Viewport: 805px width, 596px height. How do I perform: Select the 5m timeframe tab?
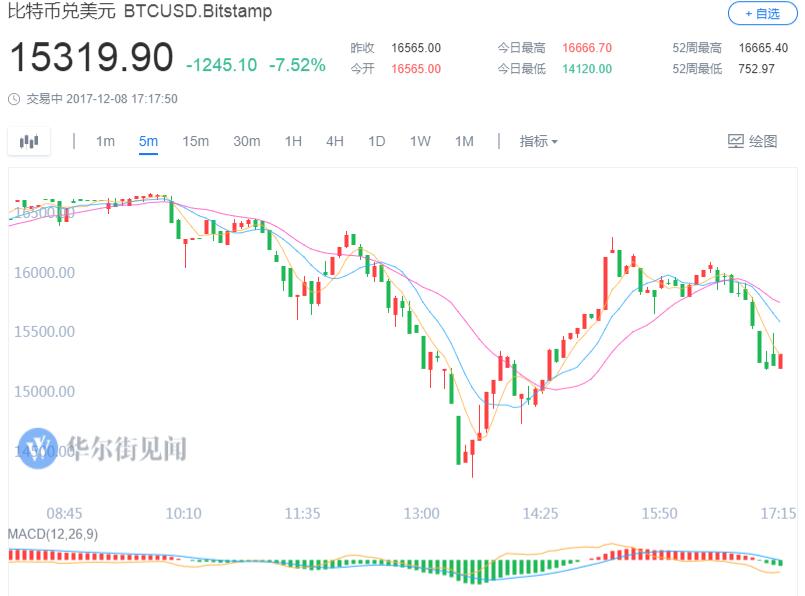148,142
